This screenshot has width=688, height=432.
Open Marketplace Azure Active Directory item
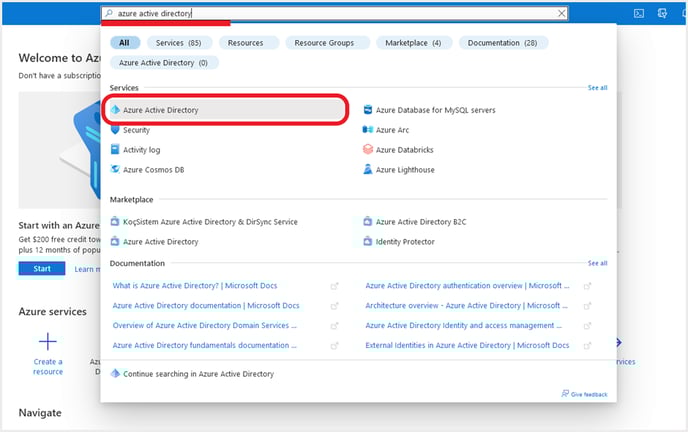click(x=161, y=242)
